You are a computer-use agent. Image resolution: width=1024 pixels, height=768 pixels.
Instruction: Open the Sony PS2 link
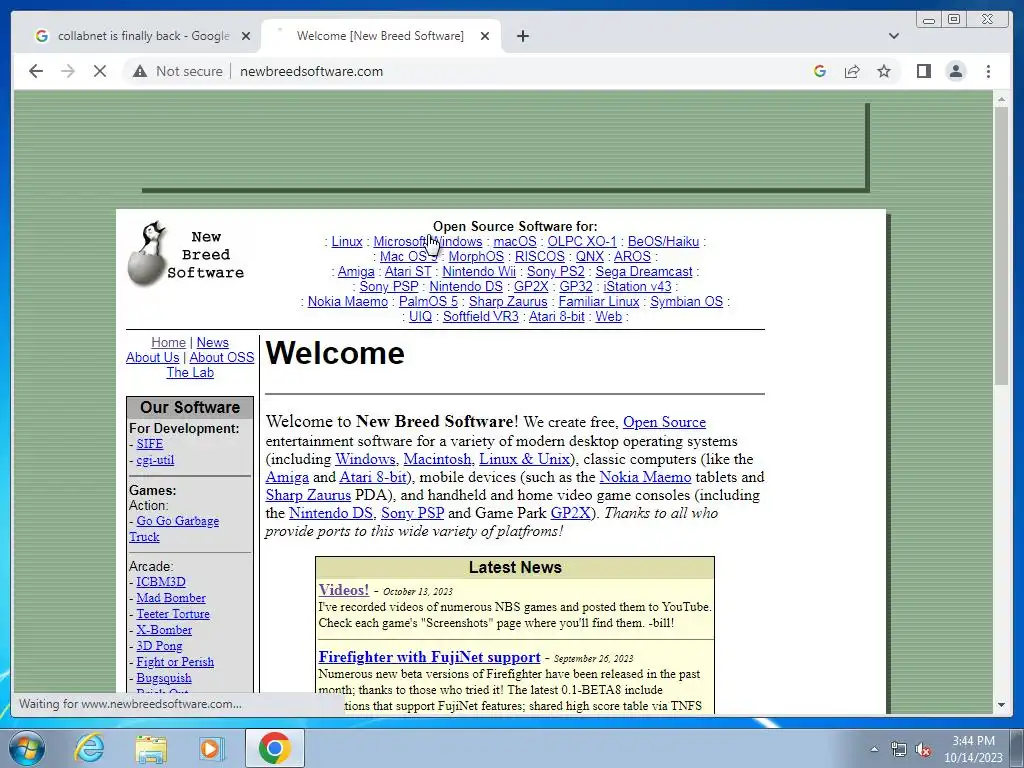click(555, 272)
